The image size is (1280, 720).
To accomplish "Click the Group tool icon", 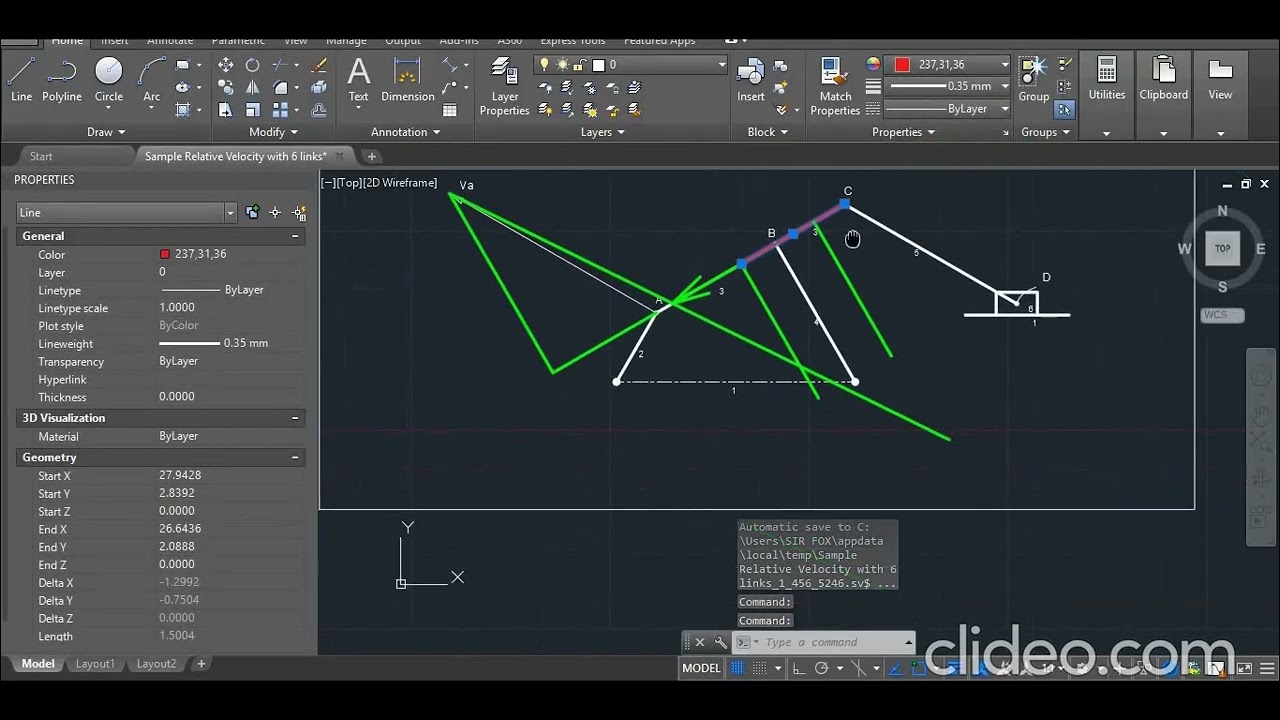I will coord(1033,79).
